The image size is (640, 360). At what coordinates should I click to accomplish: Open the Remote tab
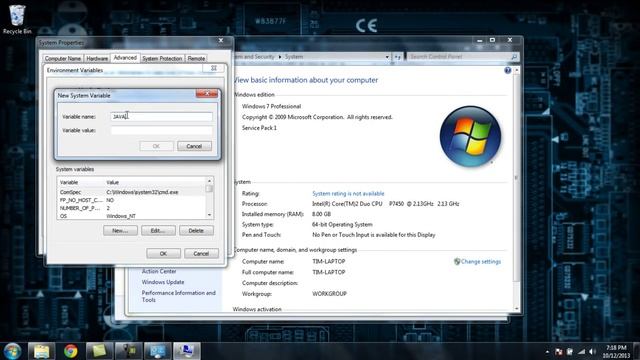pyautogui.click(x=196, y=59)
